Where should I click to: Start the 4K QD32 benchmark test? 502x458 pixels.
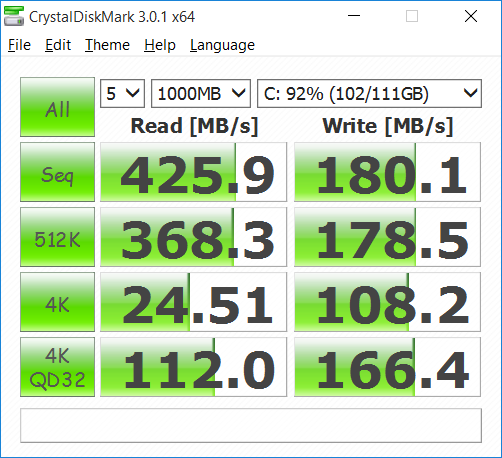point(57,367)
